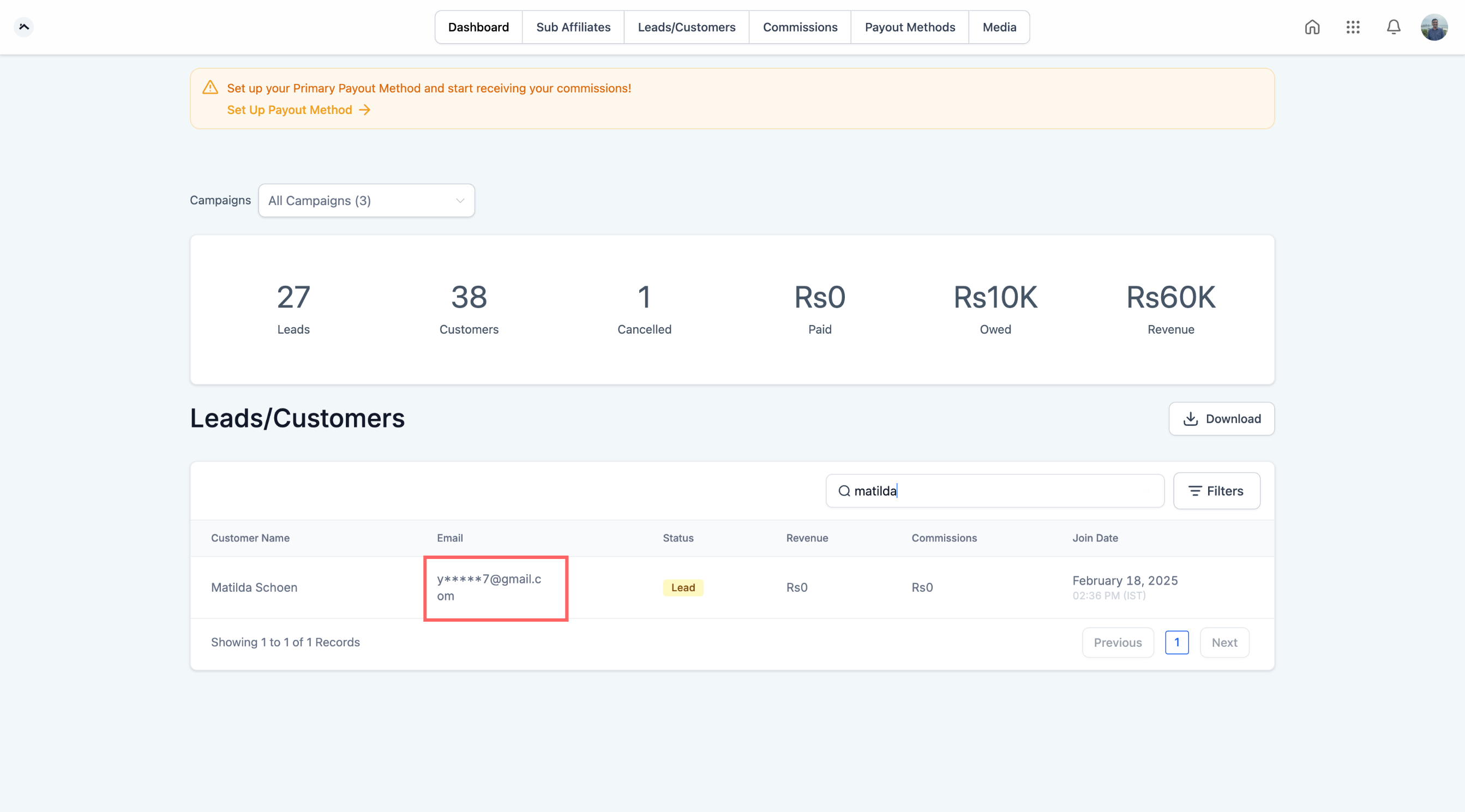Open the notifications bell
The width and height of the screenshot is (1465, 812).
click(1394, 27)
